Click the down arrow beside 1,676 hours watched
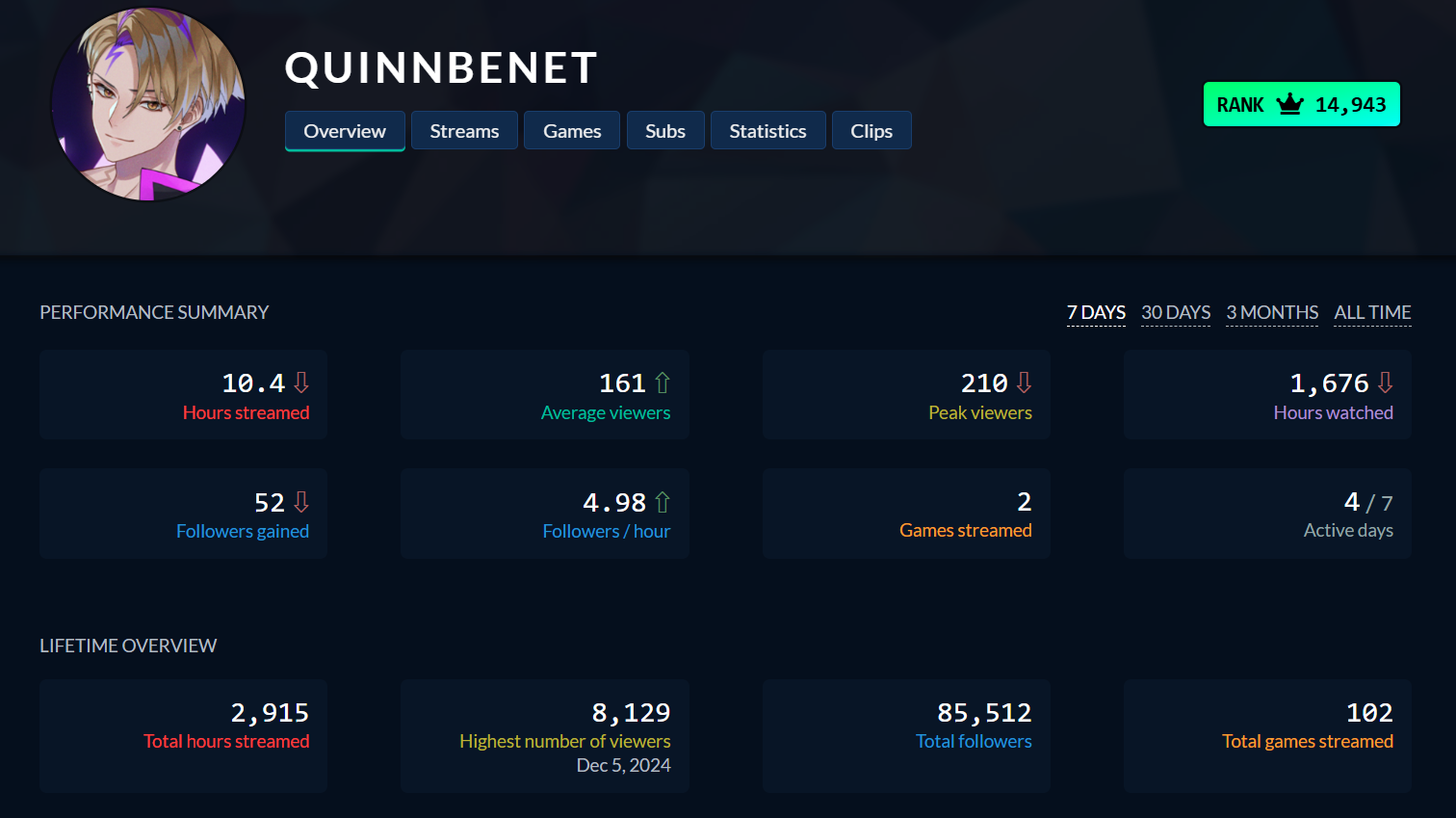Viewport: 1456px width, 818px height. point(1385,383)
